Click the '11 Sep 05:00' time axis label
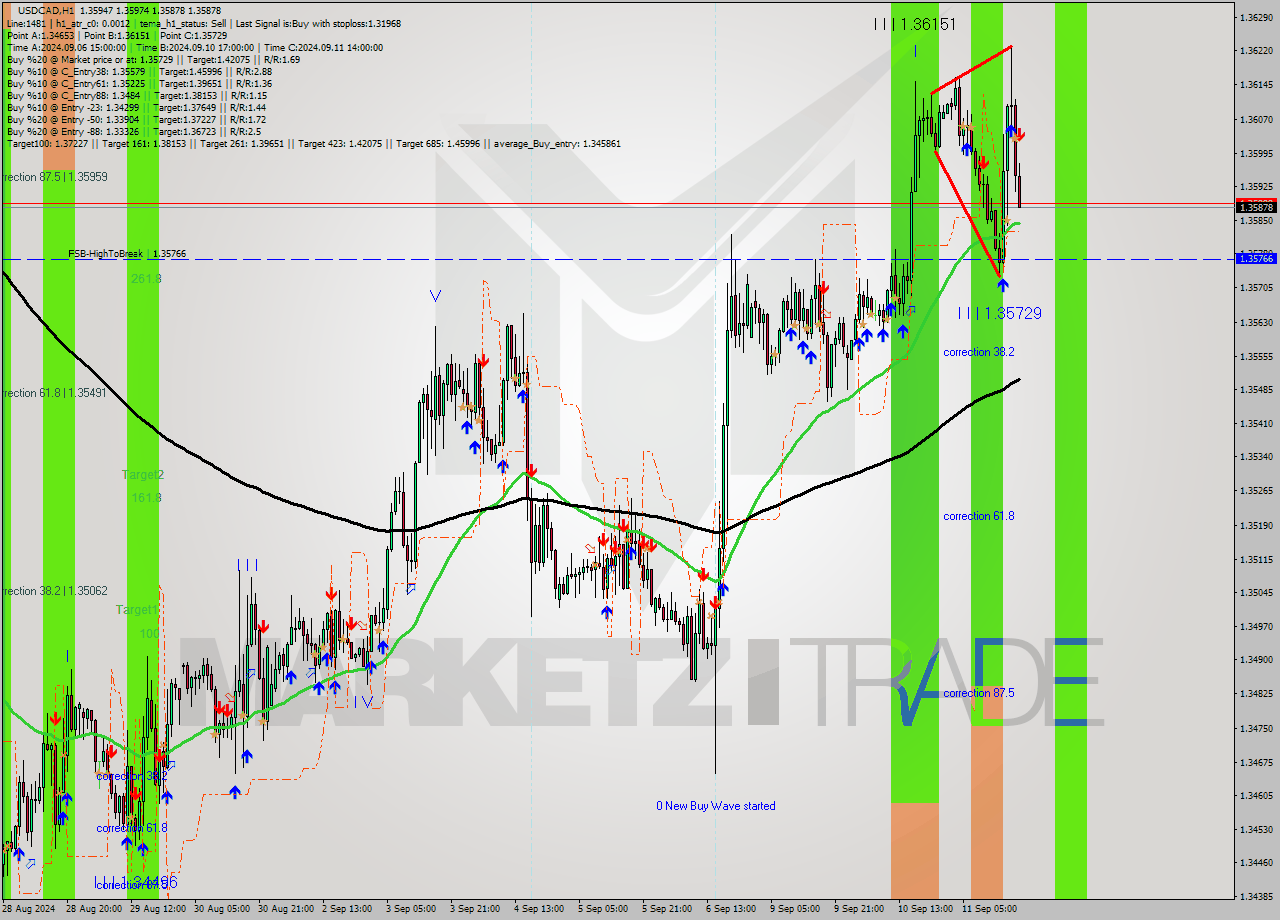Image resolution: width=1280 pixels, height=920 pixels. (990, 909)
